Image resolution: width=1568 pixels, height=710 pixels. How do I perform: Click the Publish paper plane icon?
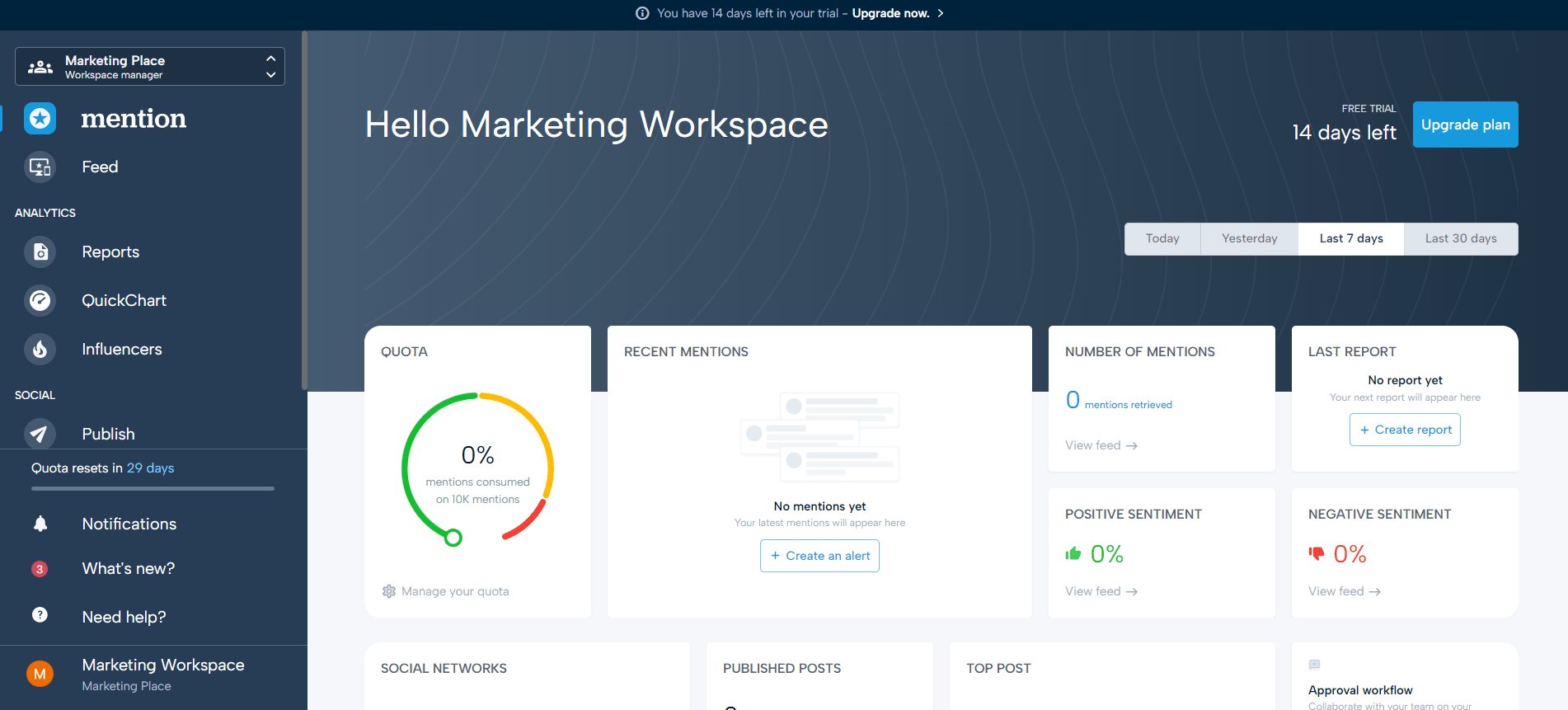(x=40, y=434)
